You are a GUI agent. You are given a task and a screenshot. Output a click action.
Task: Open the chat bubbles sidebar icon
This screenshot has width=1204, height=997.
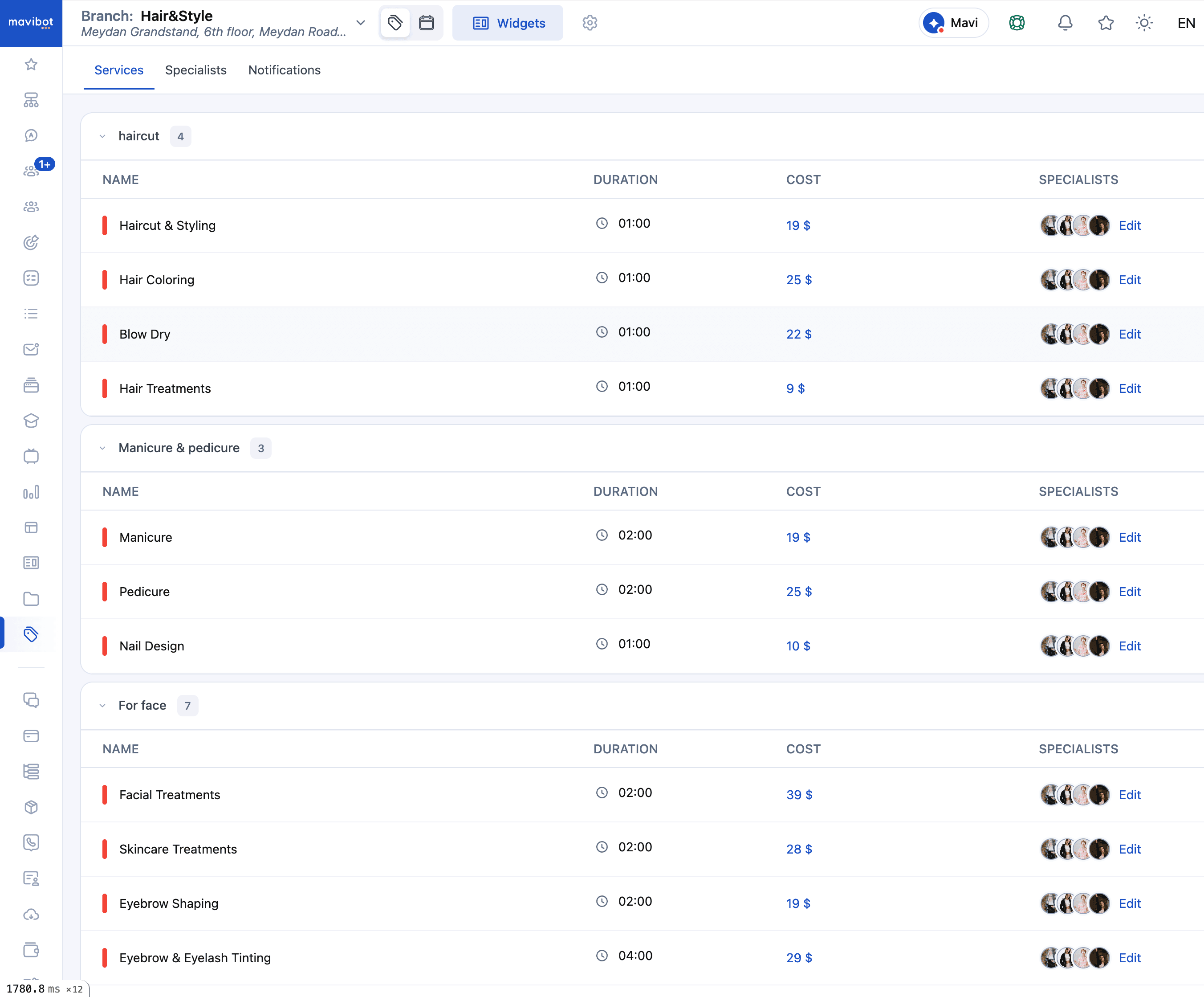(x=31, y=700)
